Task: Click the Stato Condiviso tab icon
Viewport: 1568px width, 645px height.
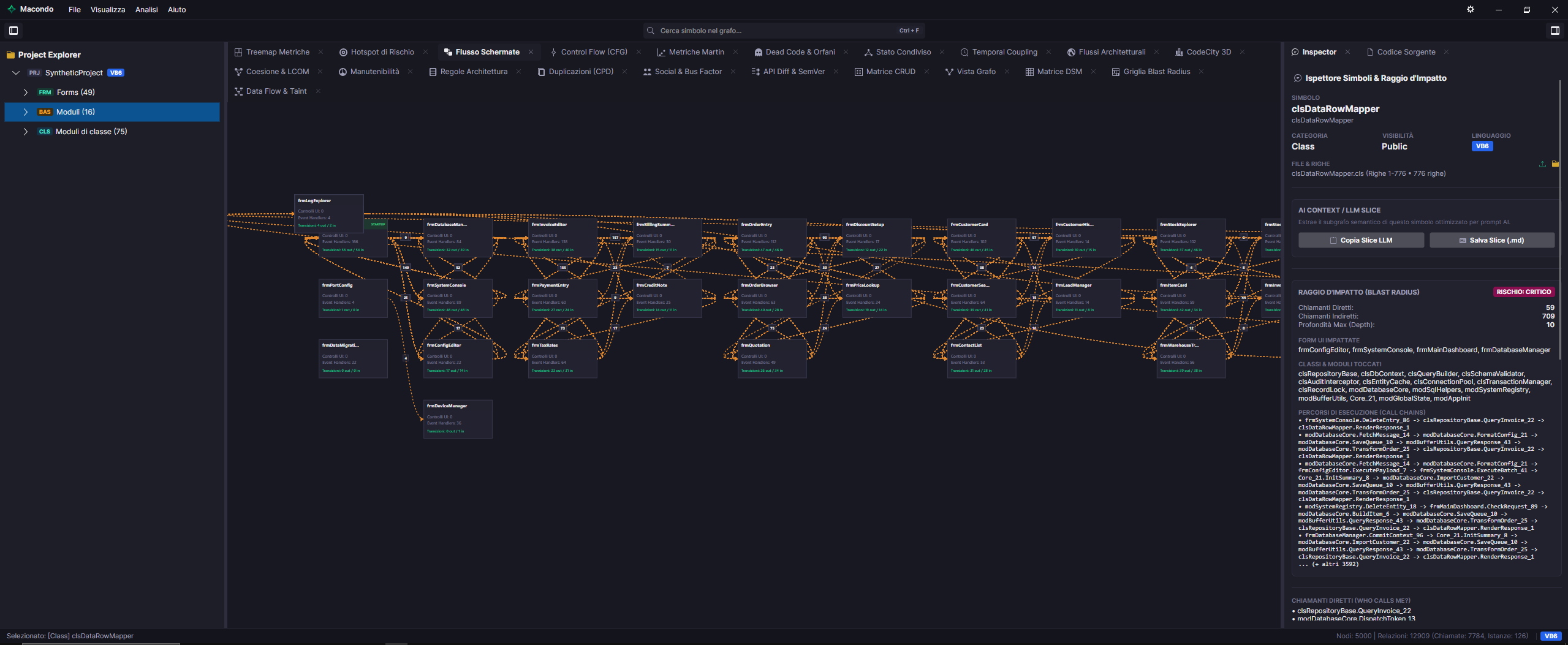Action: tap(868, 52)
